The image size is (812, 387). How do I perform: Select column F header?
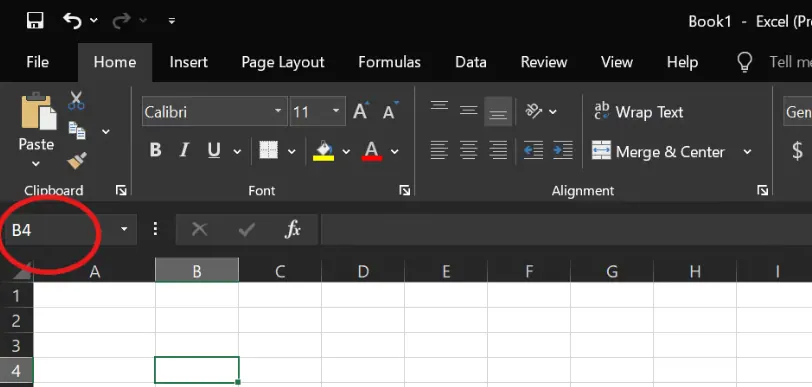pyautogui.click(x=529, y=271)
